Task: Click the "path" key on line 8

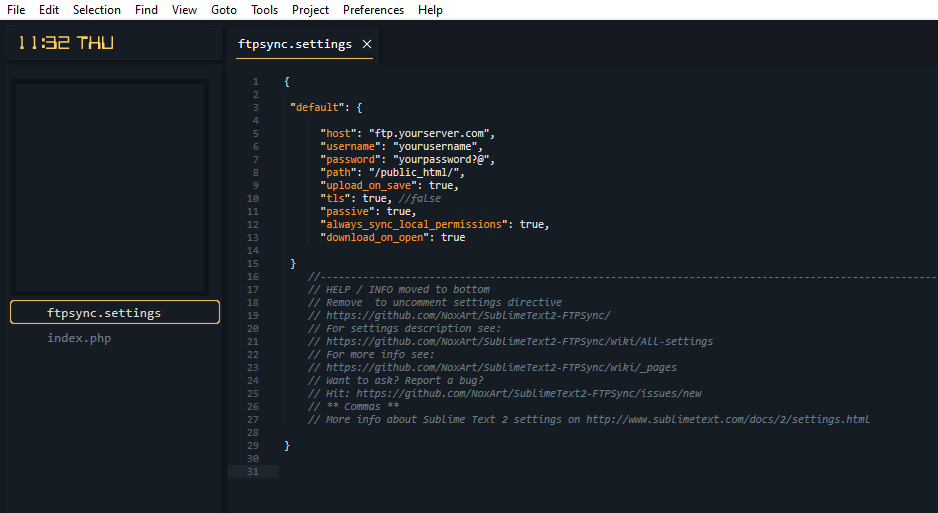Action: tap(339, 172)
